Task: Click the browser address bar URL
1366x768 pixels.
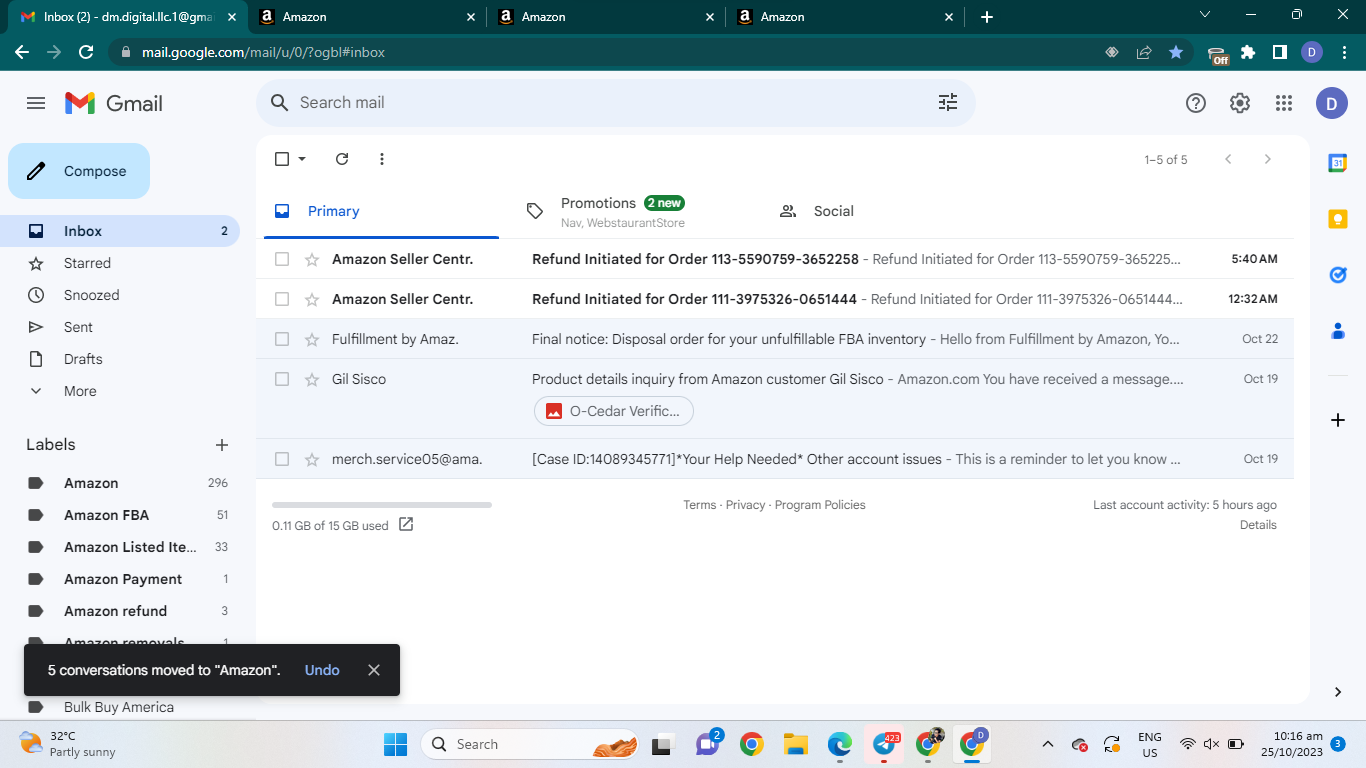Action: pyautogui.click(x=263, y=52)
